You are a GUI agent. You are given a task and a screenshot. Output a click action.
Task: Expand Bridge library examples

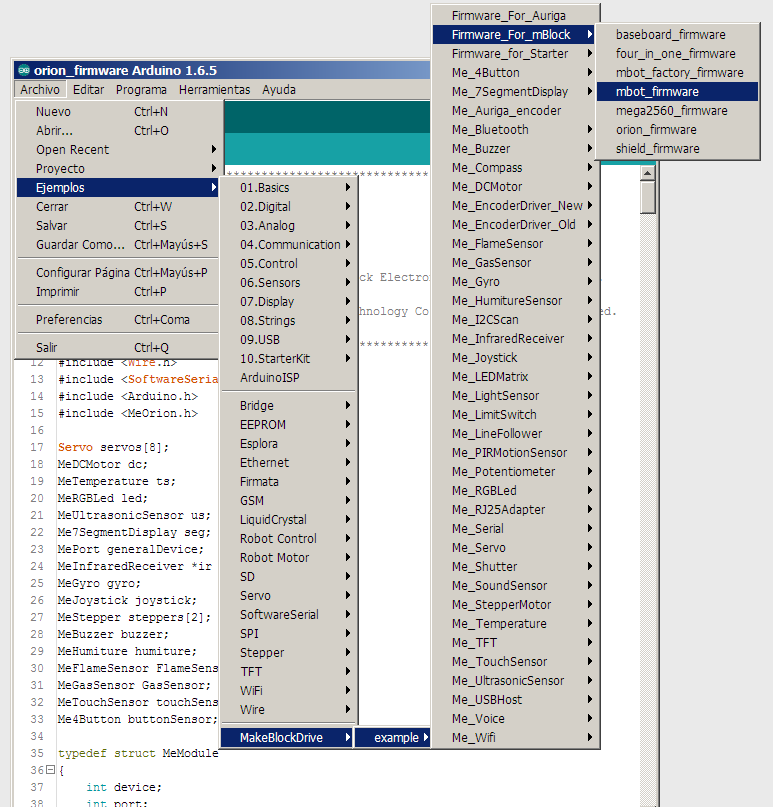[x=289, y=406]
